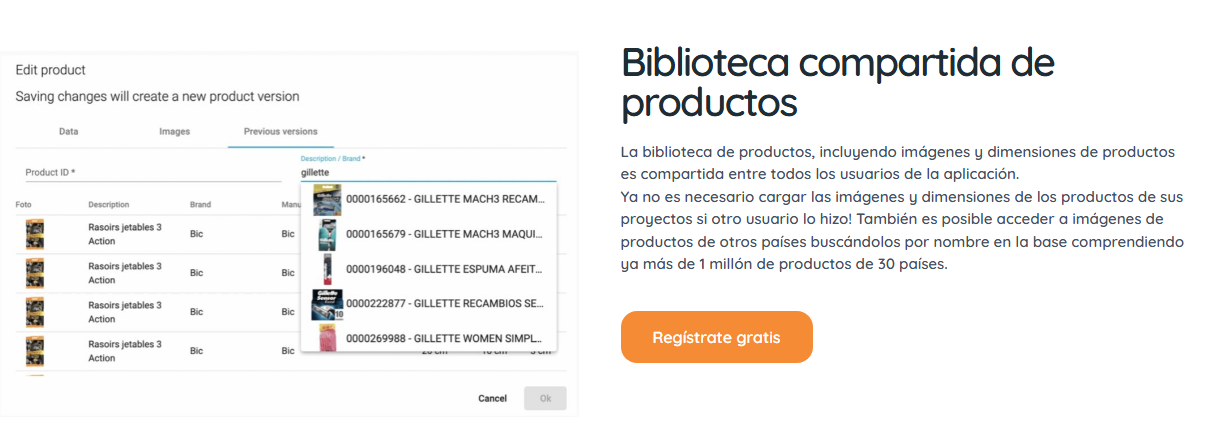Click the second row's product photo thumbnail
Image resolution: width=1229 pixels, height=431 pixels.
tap(35, 273)
